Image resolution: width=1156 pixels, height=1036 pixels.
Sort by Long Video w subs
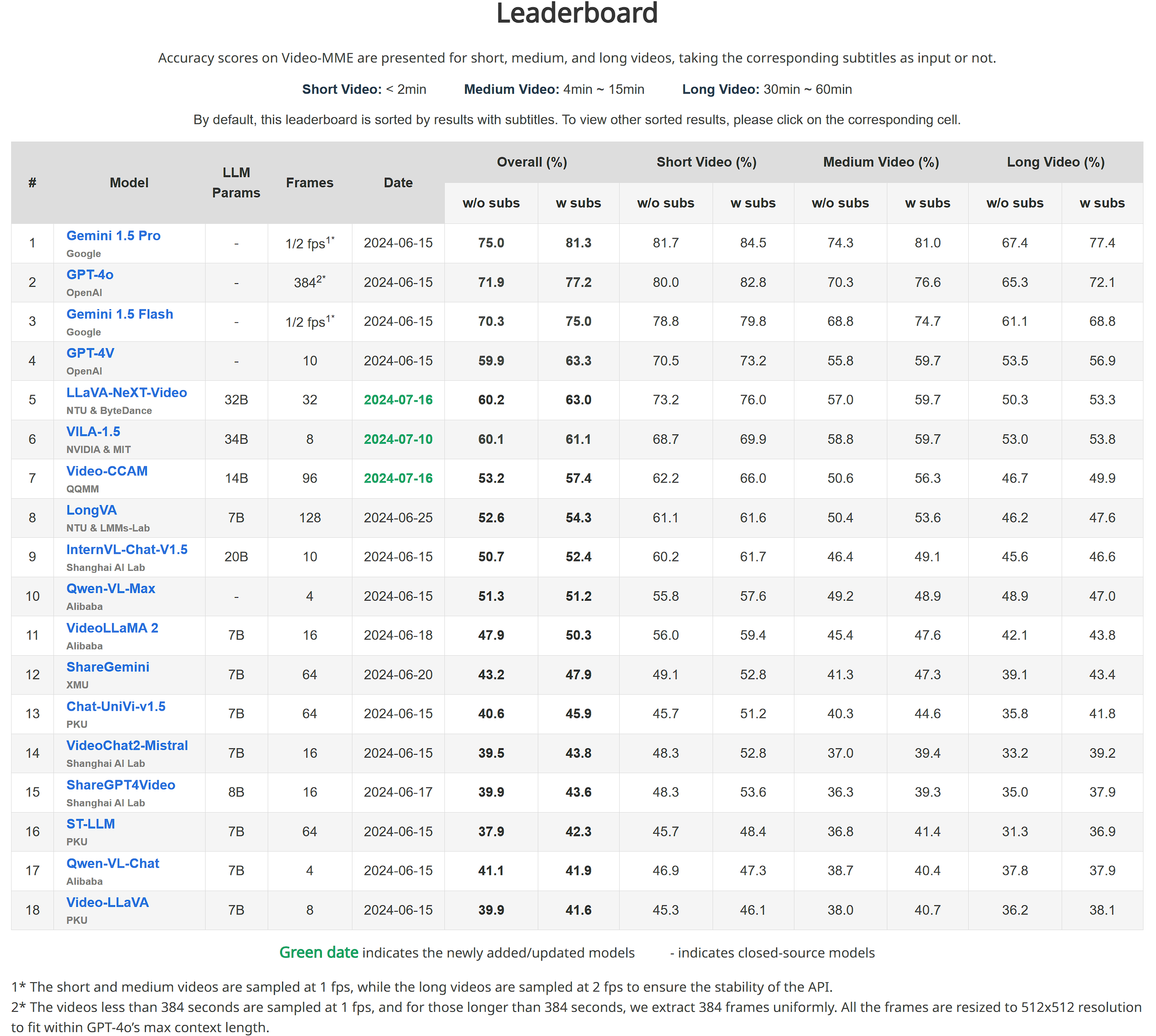(1102, 203)
